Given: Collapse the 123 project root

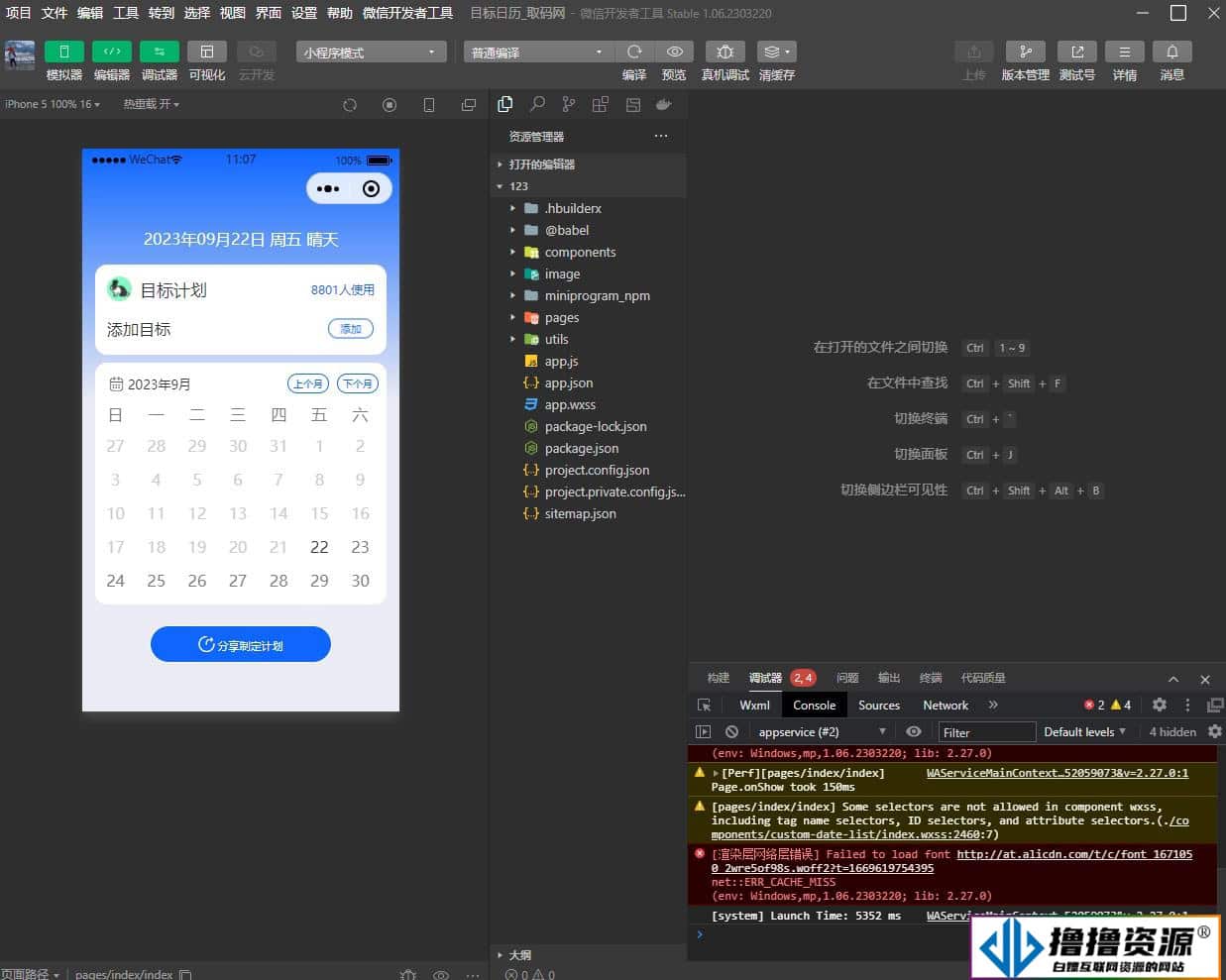Looking at the screenshot, I should click(x=589, y=186).
